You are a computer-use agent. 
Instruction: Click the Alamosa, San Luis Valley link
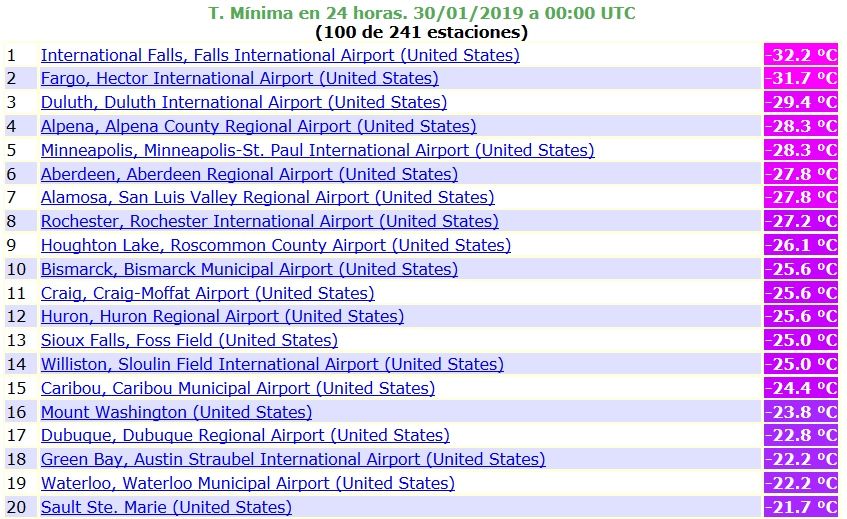(x=267, y=197)
